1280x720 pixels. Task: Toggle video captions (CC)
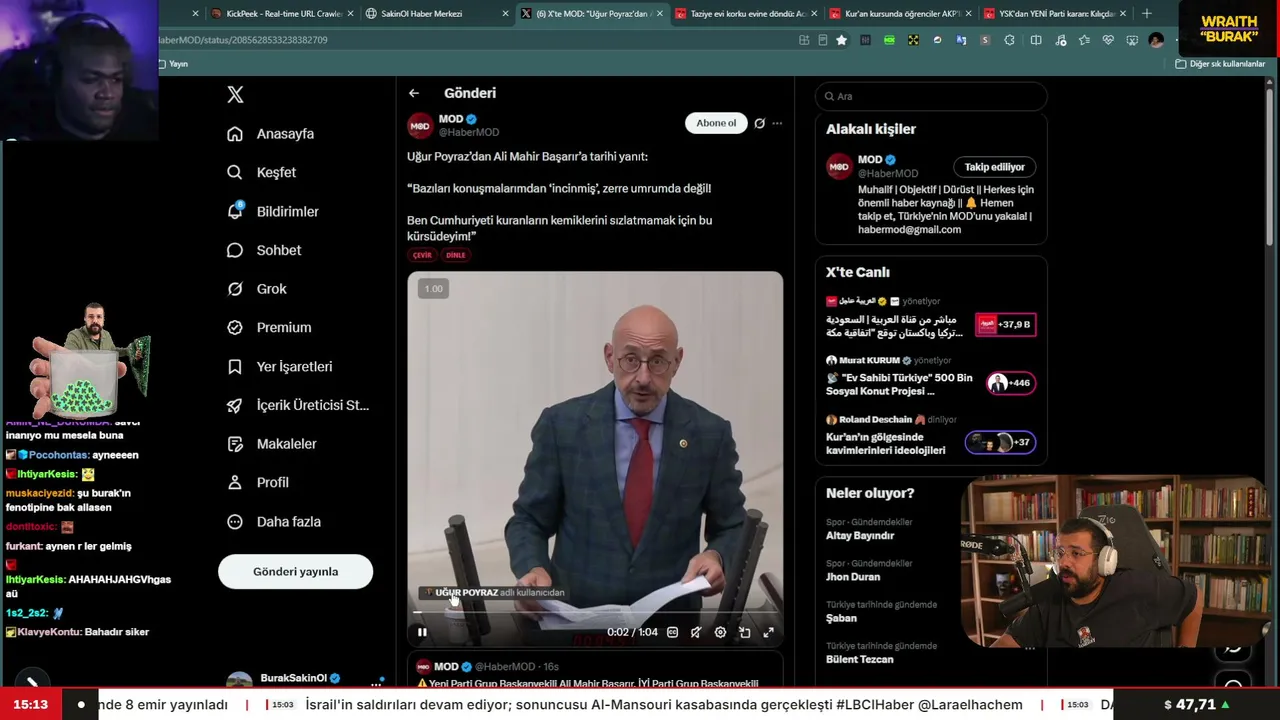coord(672,632)
